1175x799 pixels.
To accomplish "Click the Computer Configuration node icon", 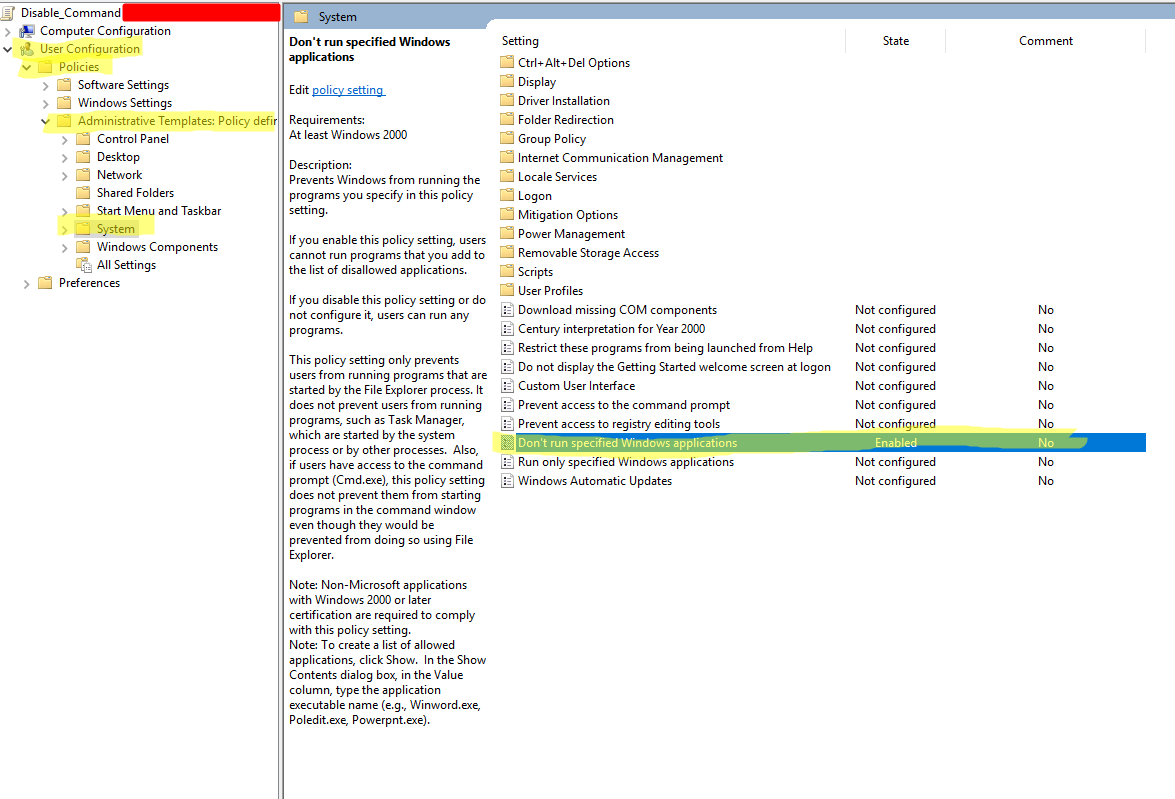I will point(27,31).
